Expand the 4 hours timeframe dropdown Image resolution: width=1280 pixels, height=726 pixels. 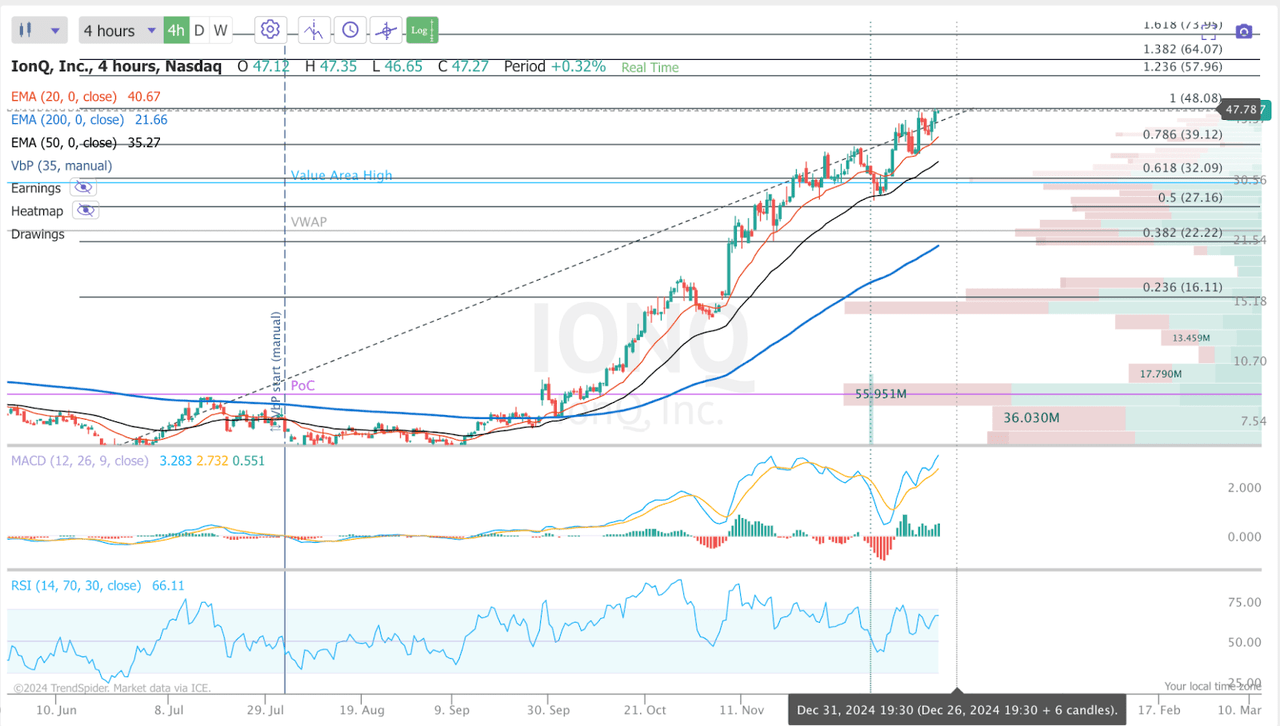(x=119, y=30)
